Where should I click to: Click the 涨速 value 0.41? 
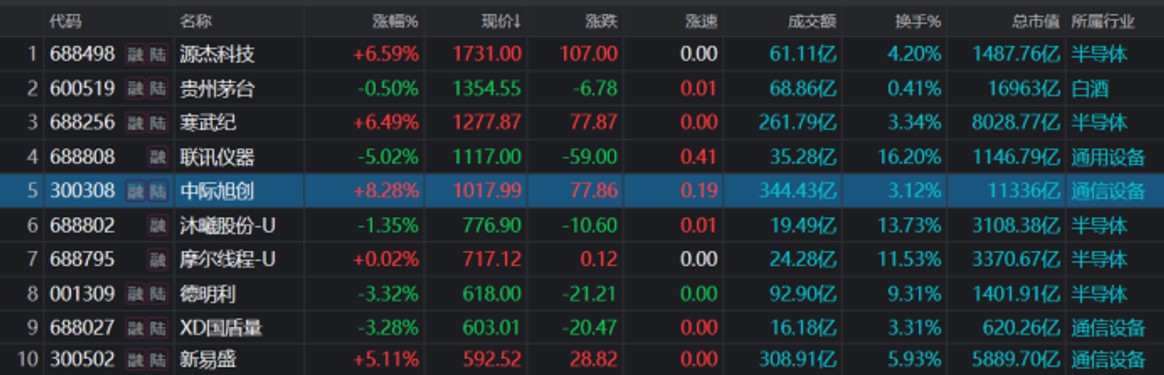pyautogui.click(x=699, y=157)
